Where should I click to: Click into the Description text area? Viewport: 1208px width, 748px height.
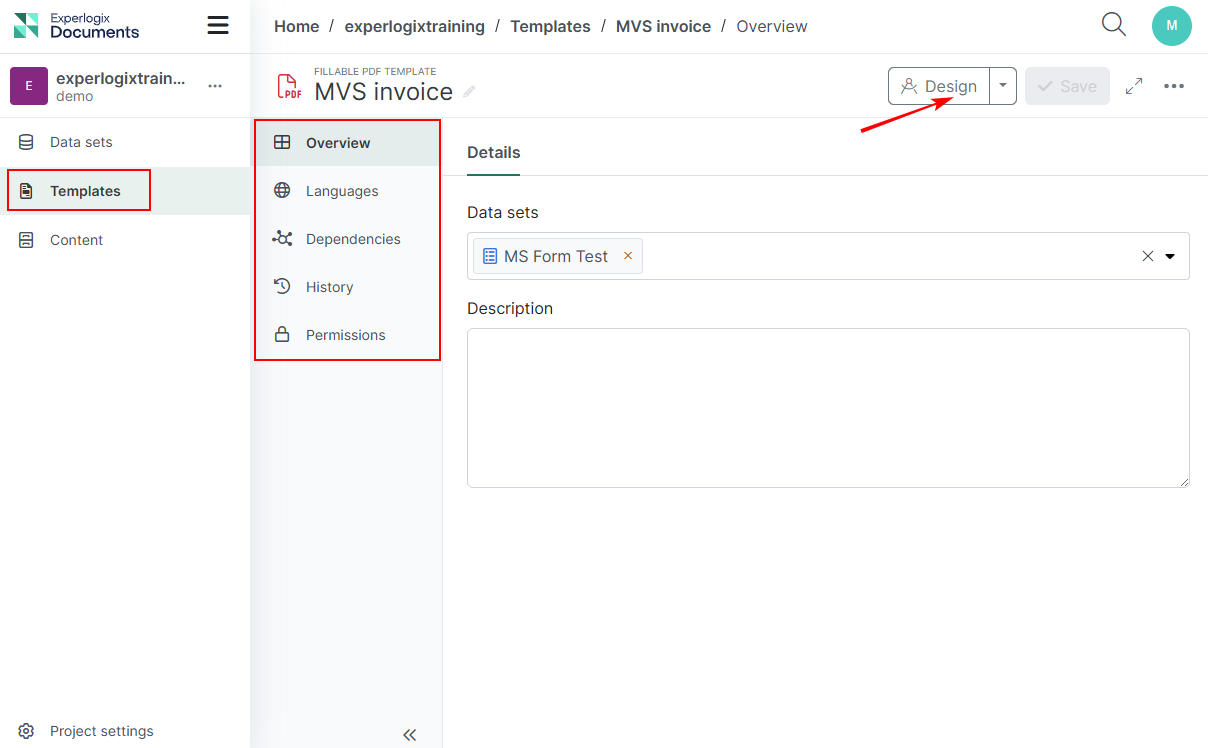click(827, 408)
